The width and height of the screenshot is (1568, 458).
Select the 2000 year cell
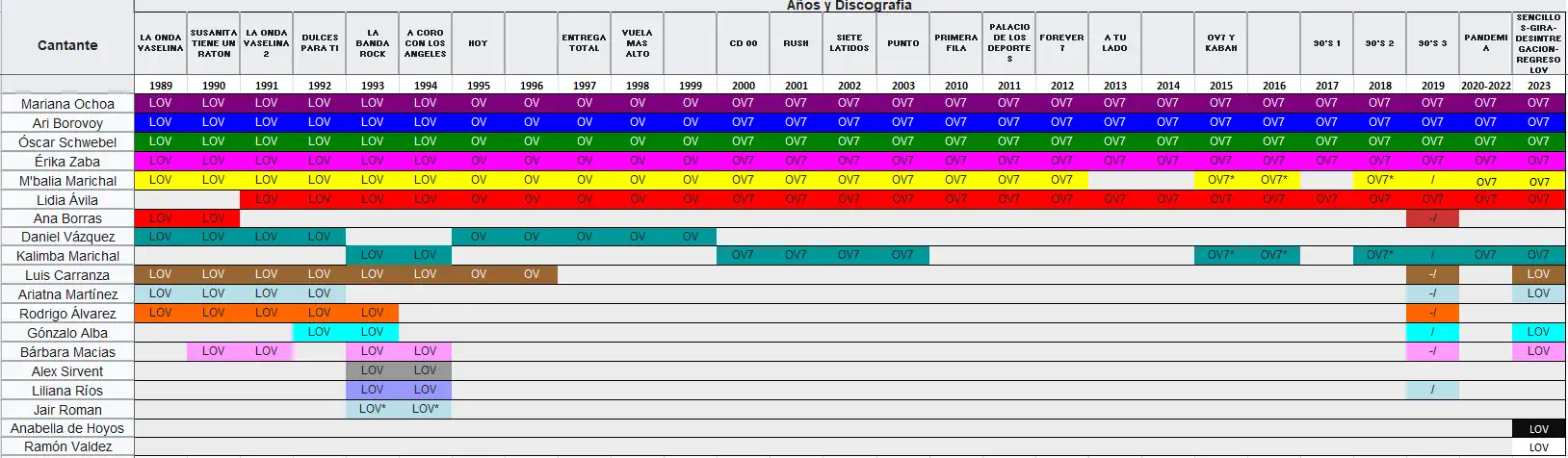tap(744, 86)
